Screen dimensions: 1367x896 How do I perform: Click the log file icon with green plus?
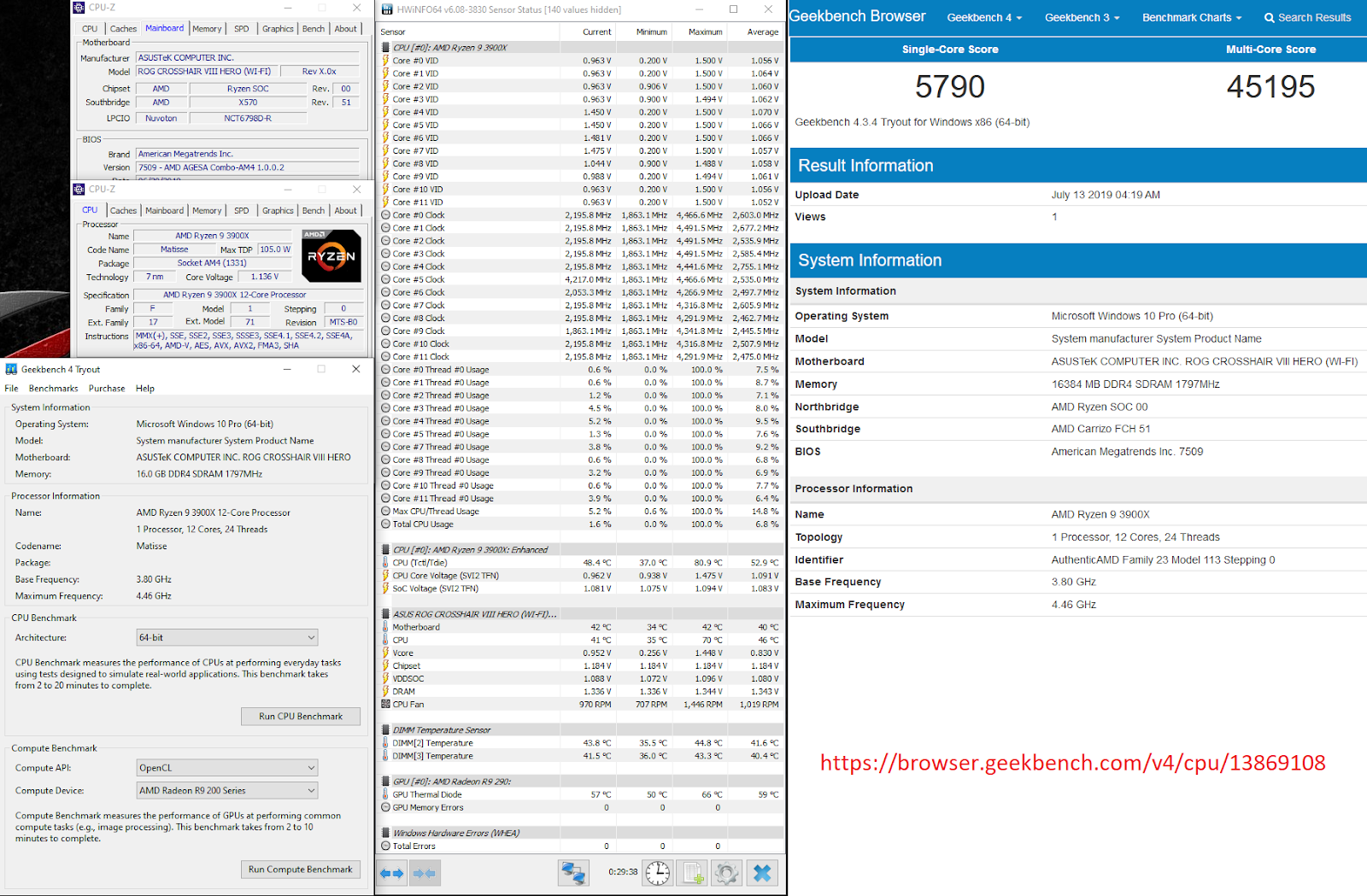(692, 873)
